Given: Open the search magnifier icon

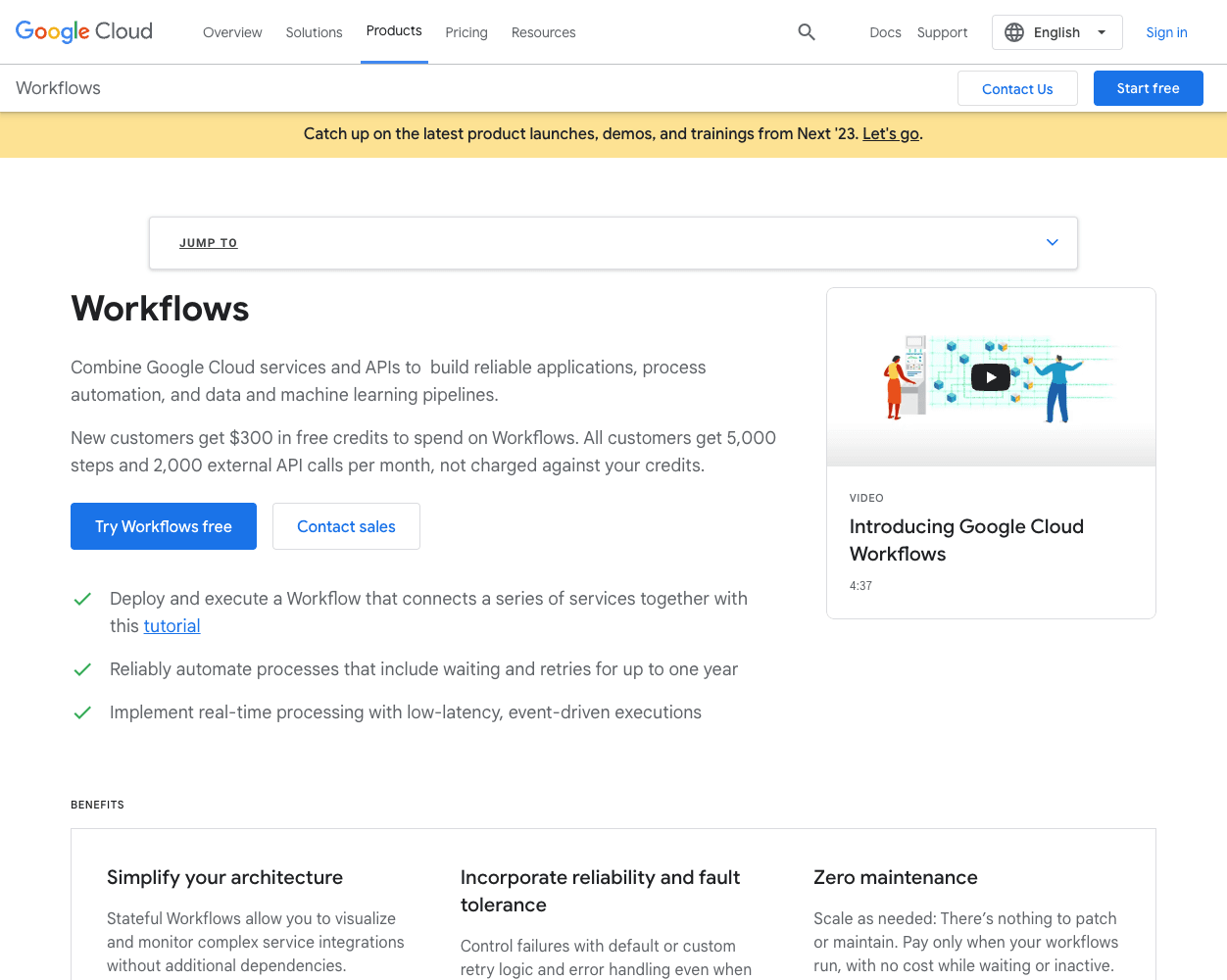Looking at the screenshot, I should click(x=807, y=32).
